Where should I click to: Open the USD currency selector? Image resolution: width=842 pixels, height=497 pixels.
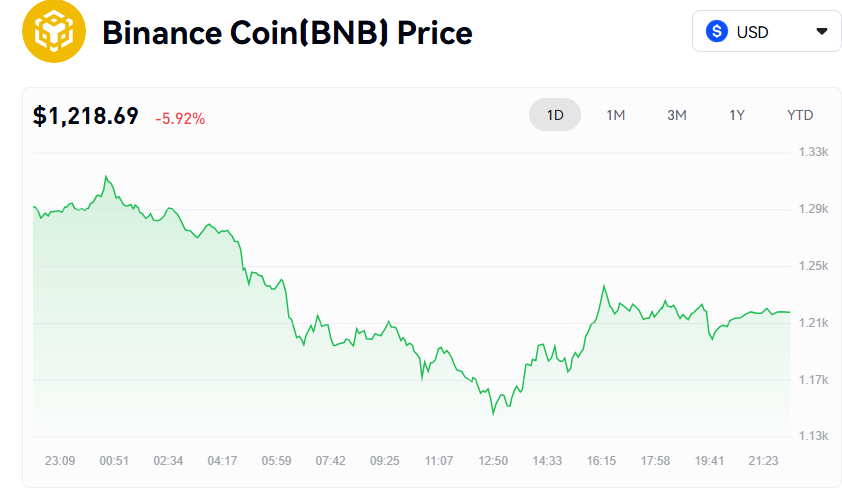click(x=766, y=31)
